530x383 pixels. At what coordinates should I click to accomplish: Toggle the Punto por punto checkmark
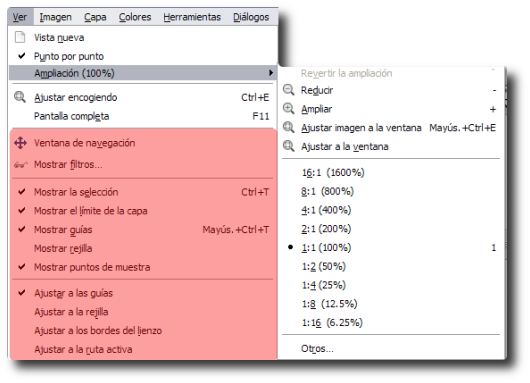click(x=22, y=56)
